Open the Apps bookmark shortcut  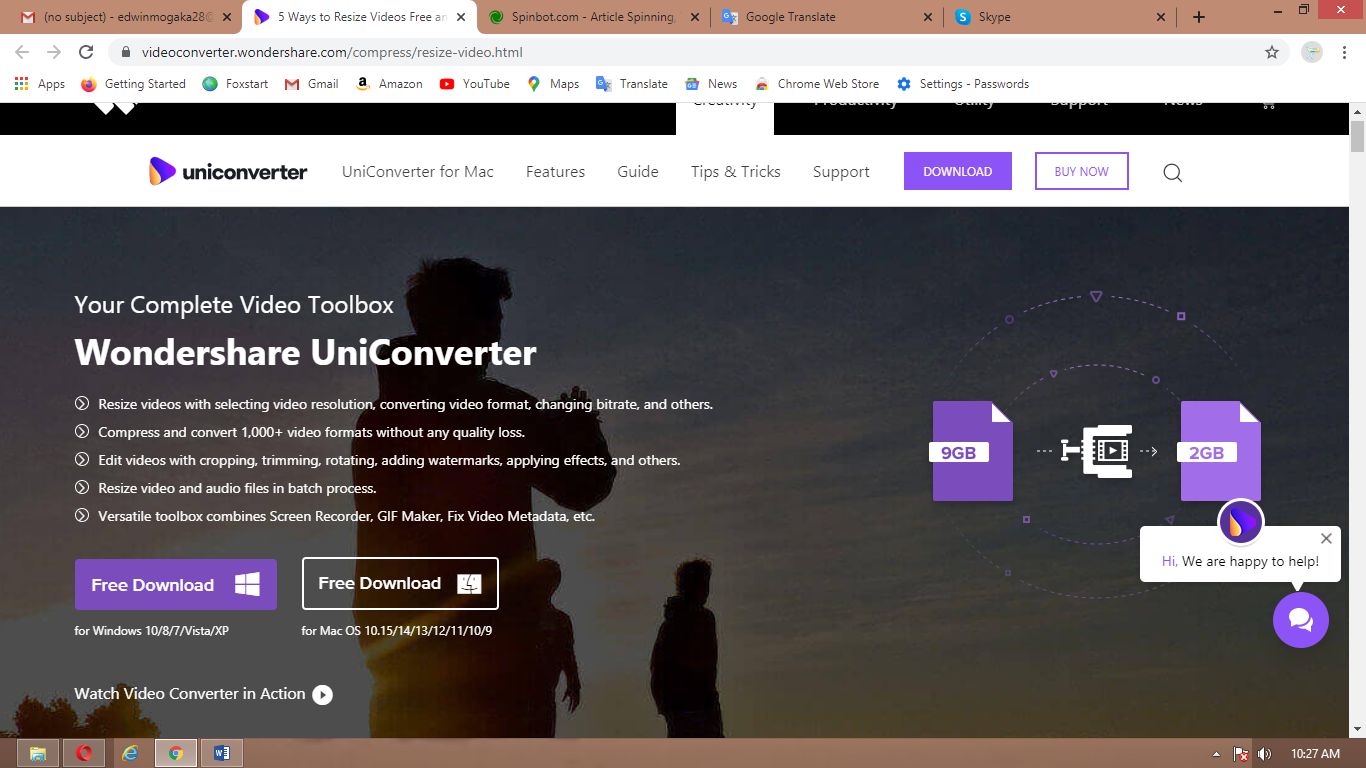tap(40, 84)
